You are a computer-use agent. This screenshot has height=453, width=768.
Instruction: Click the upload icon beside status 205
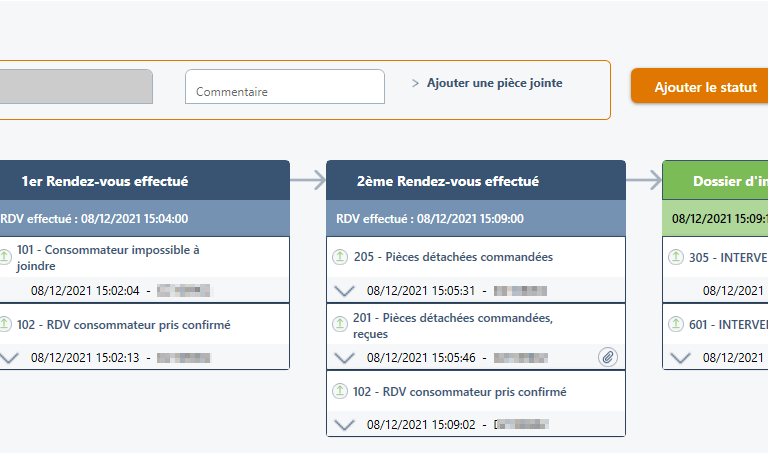tap(340, 257)
